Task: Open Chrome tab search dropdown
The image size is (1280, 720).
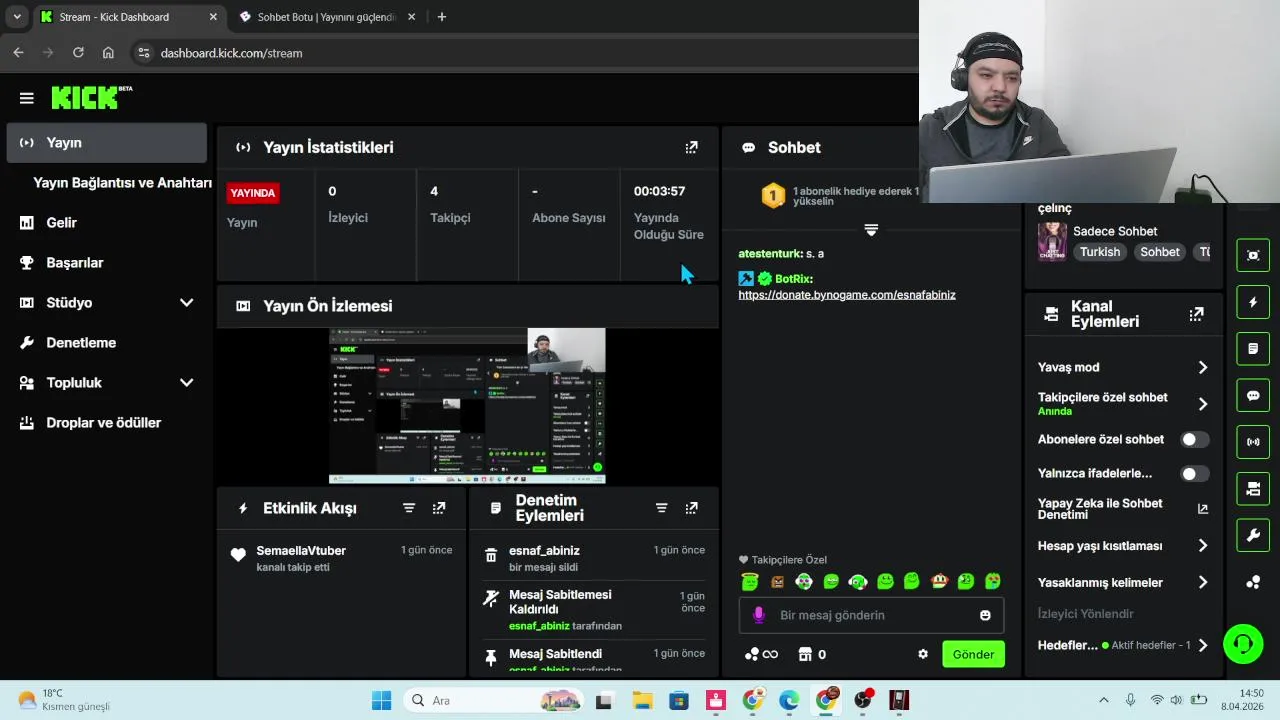Action: [16, 17]
